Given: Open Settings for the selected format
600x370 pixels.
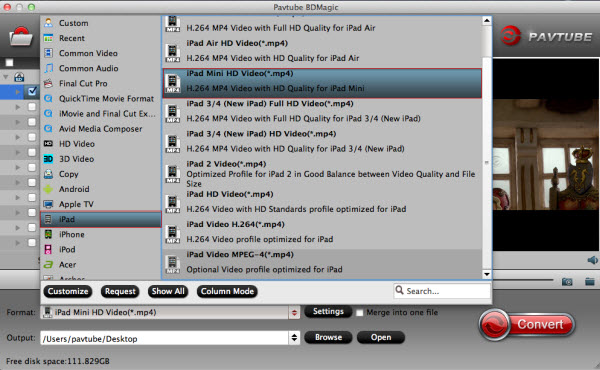Looking at the screenshot, I should [x=328, y=311].
